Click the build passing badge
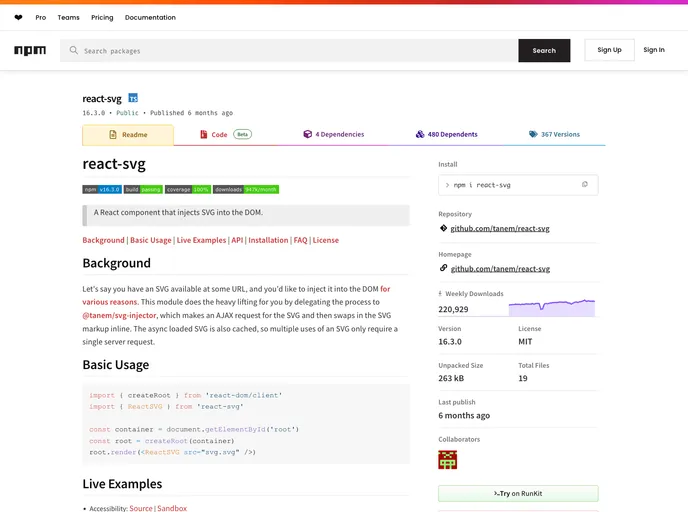This screenshot has width=688, height=512. (143, 190)
